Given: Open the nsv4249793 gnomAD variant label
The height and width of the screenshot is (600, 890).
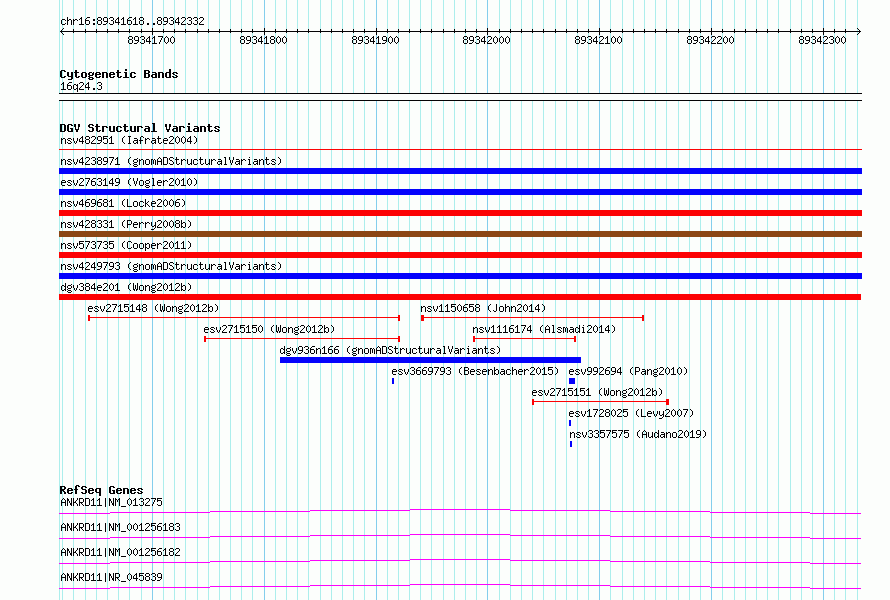Looking at the screenshot, I should click(x=171, y=266).
